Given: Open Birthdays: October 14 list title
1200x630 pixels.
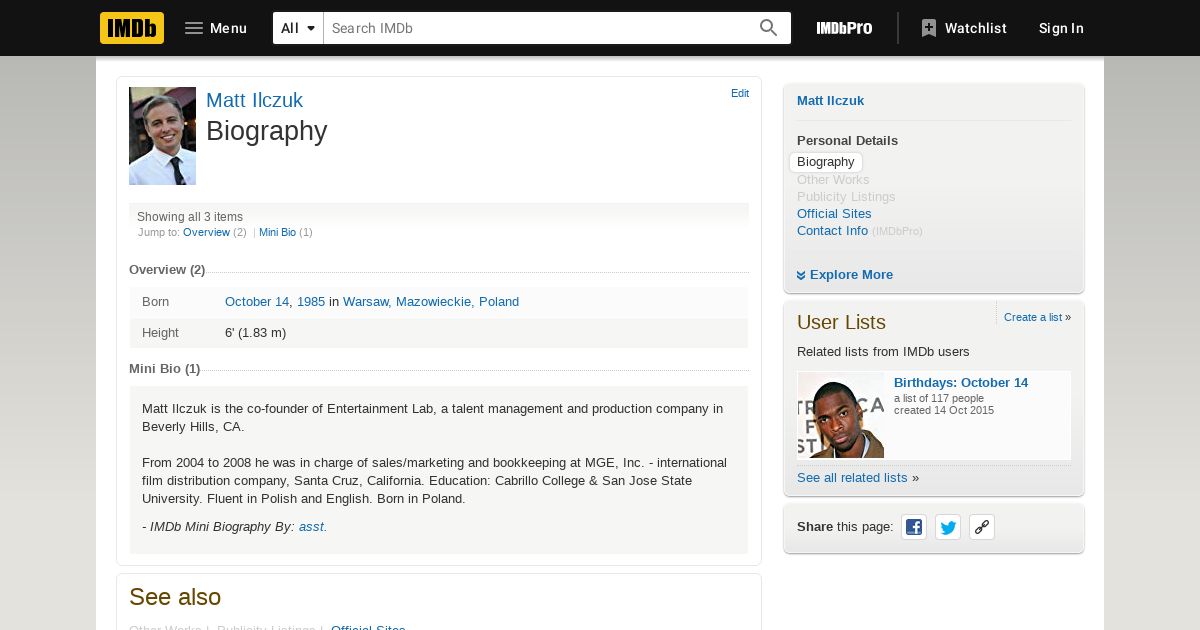Looking at the screenshot, I should tap(961, 382).
